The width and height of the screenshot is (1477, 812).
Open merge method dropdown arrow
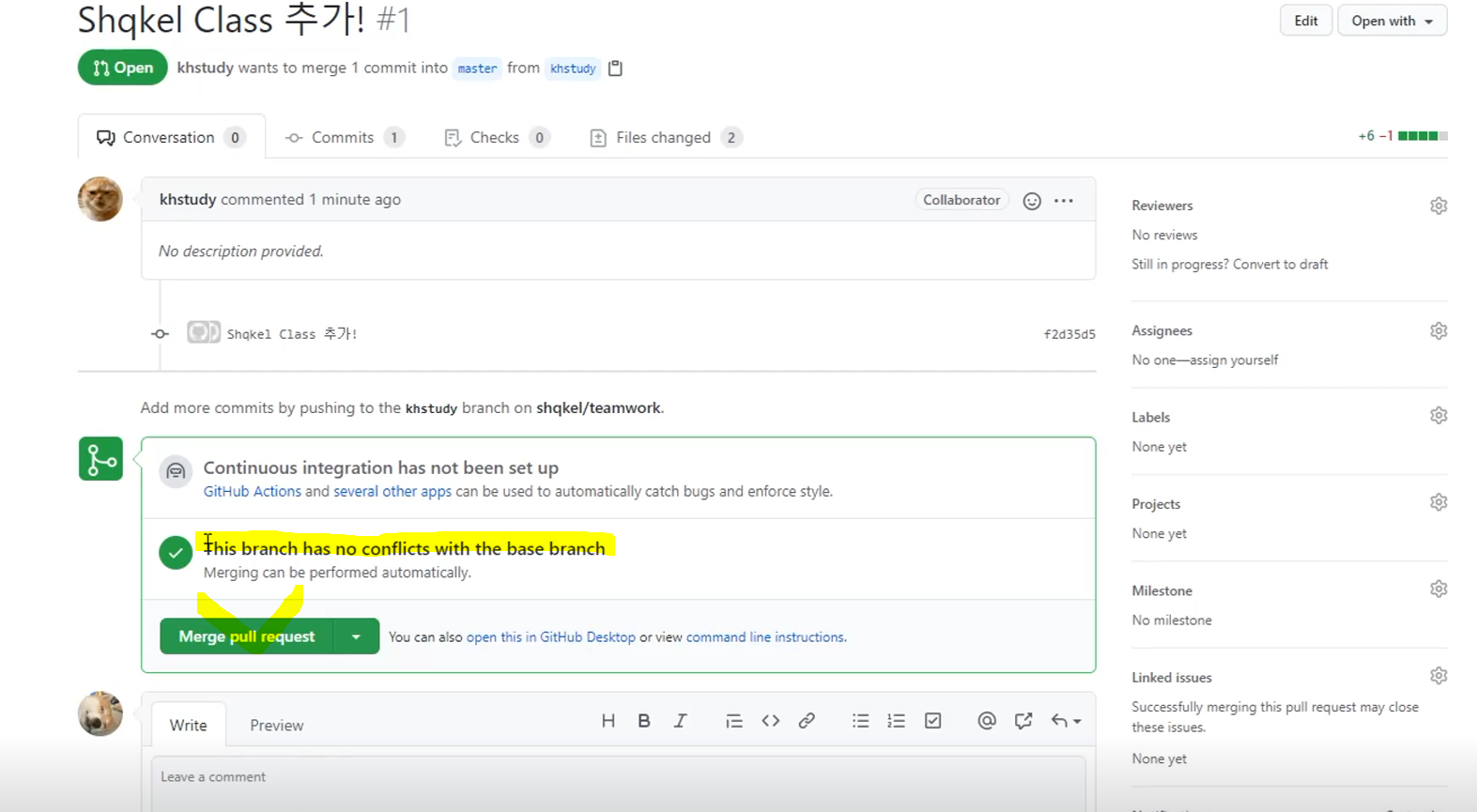click(356, 636)
